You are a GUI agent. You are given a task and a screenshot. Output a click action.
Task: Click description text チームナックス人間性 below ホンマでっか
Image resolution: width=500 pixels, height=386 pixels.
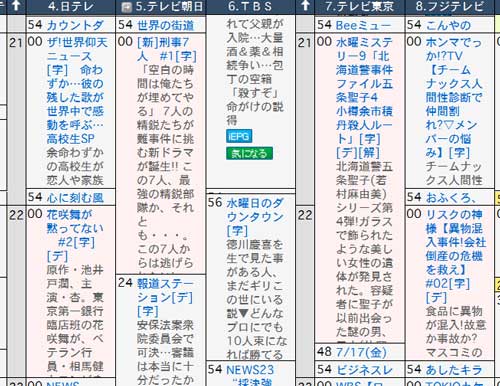pos(454,173)
